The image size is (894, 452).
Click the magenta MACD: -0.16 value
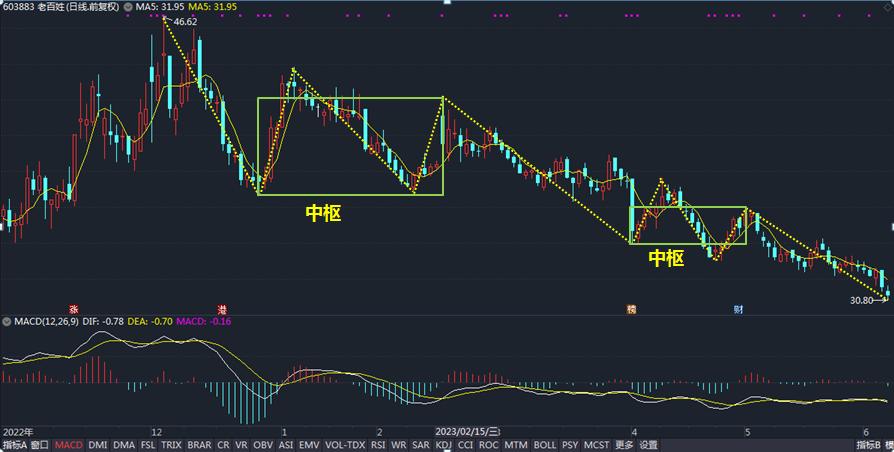click(x=204, y=321)
